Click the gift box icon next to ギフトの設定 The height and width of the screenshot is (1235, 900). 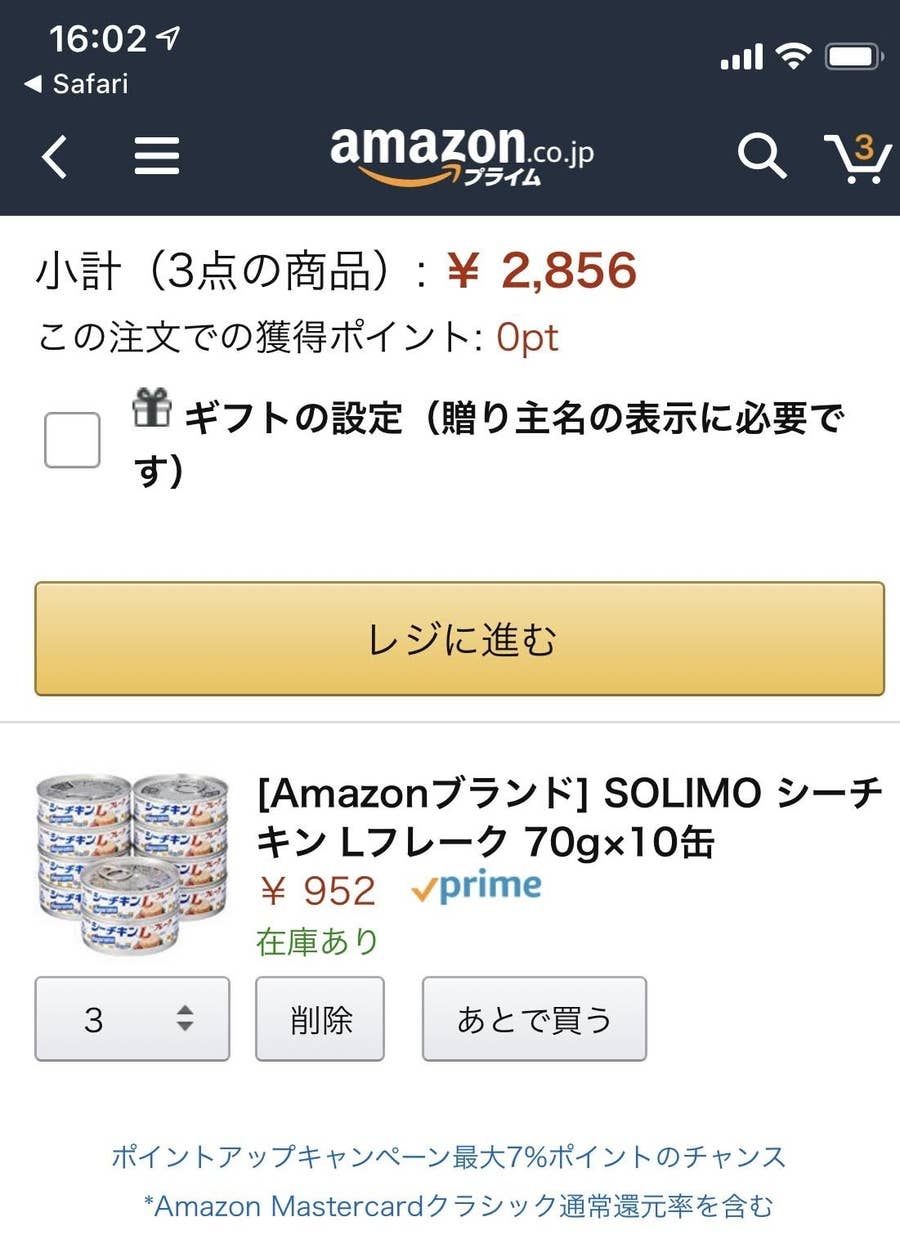click(152, 409)
